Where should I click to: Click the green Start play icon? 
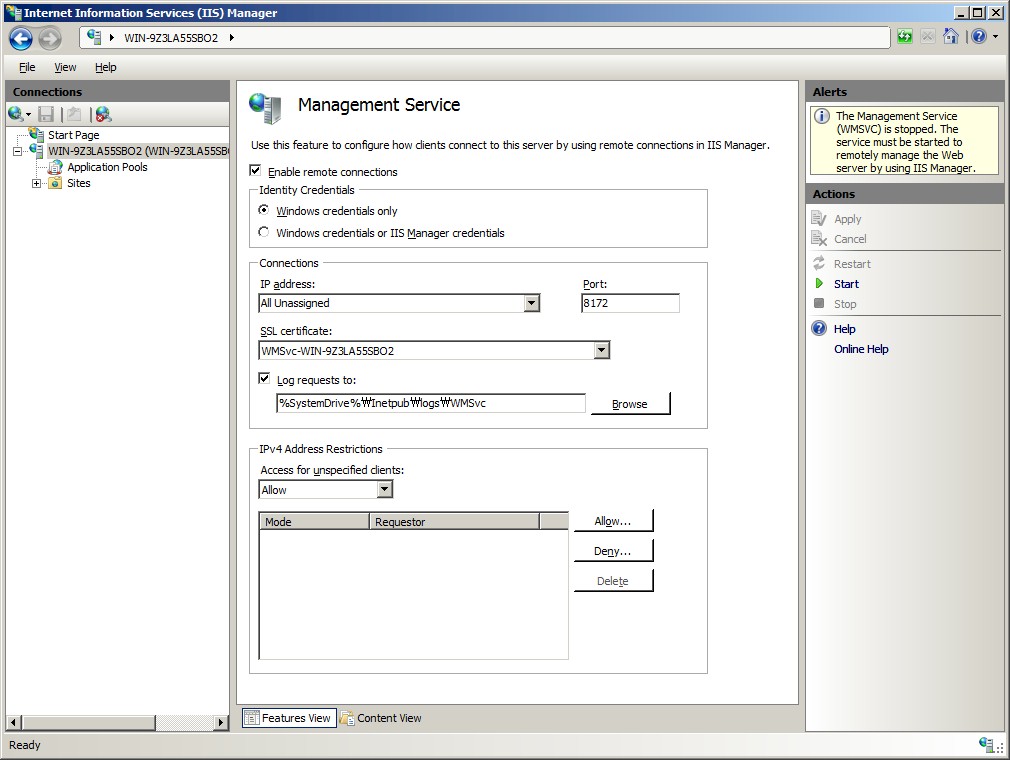819,283
